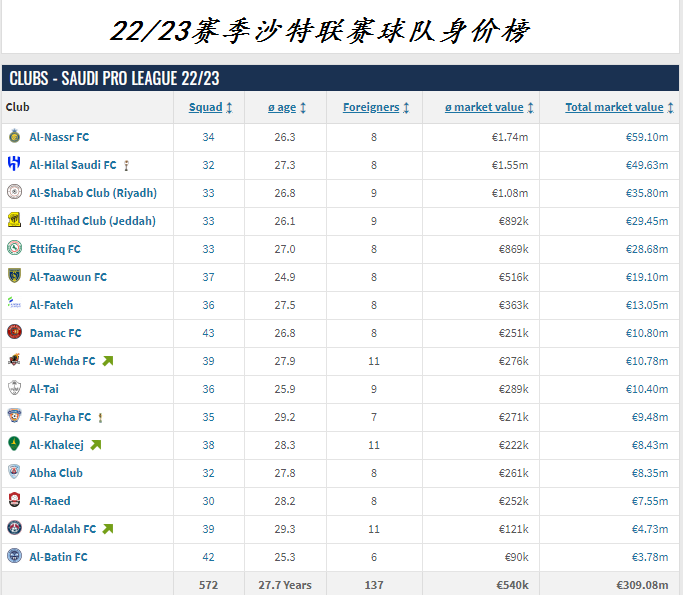This screenshot has width=683, height=595.
Task: Click the Al-Khaleej club name
Action: coord(56,445)
